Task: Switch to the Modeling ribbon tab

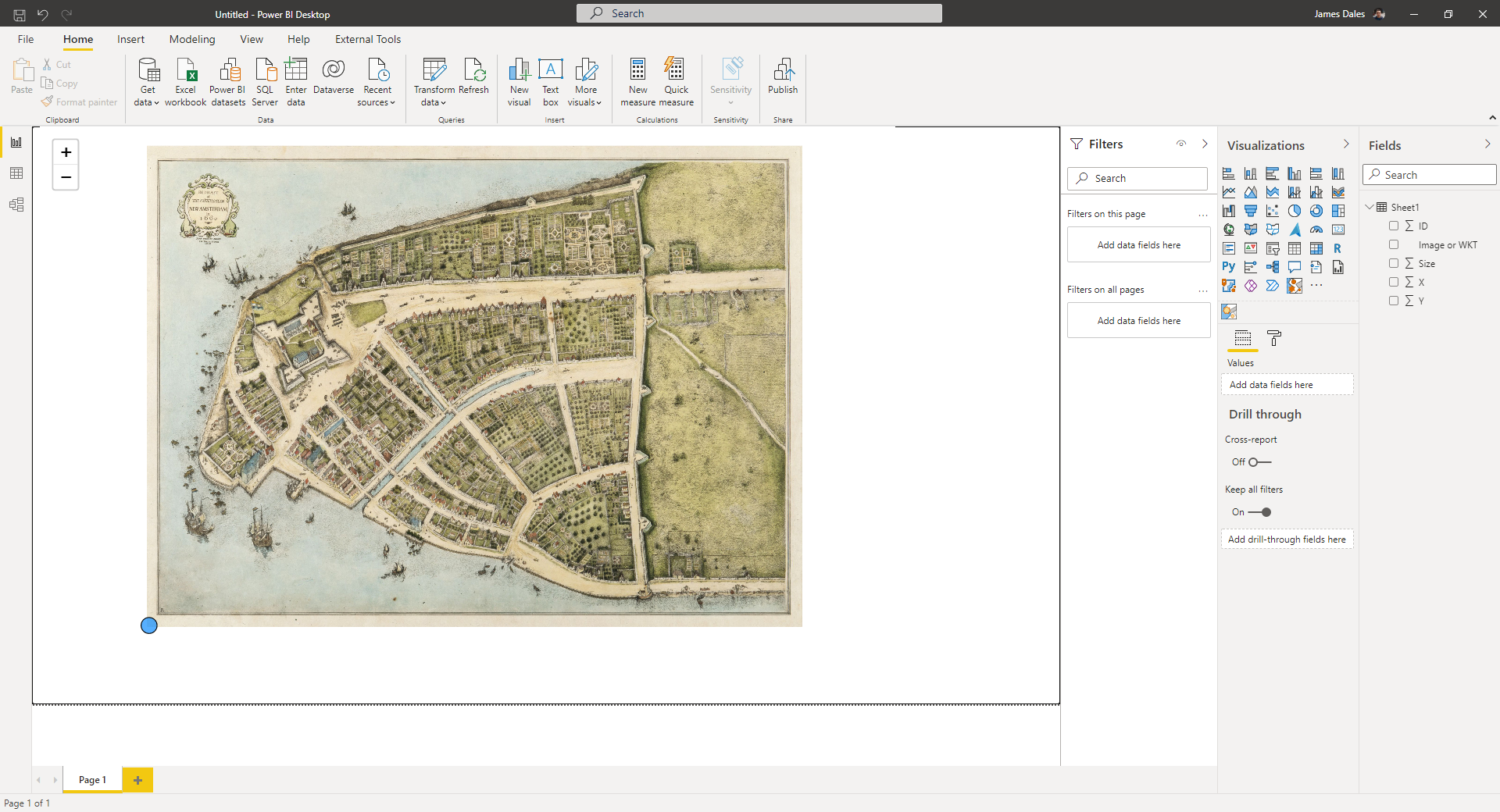Action: [x=192, y=39]
